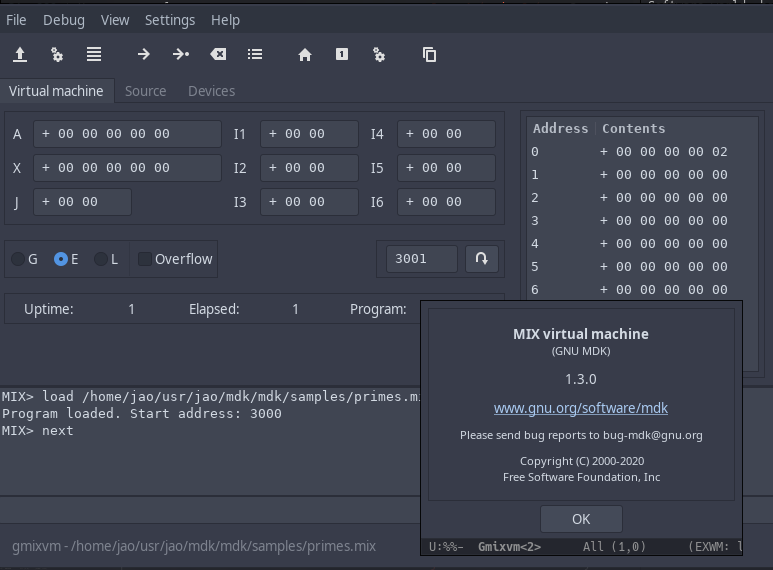773x570 pixels.
Task: Select memory row at address 2
Action: 642,198
